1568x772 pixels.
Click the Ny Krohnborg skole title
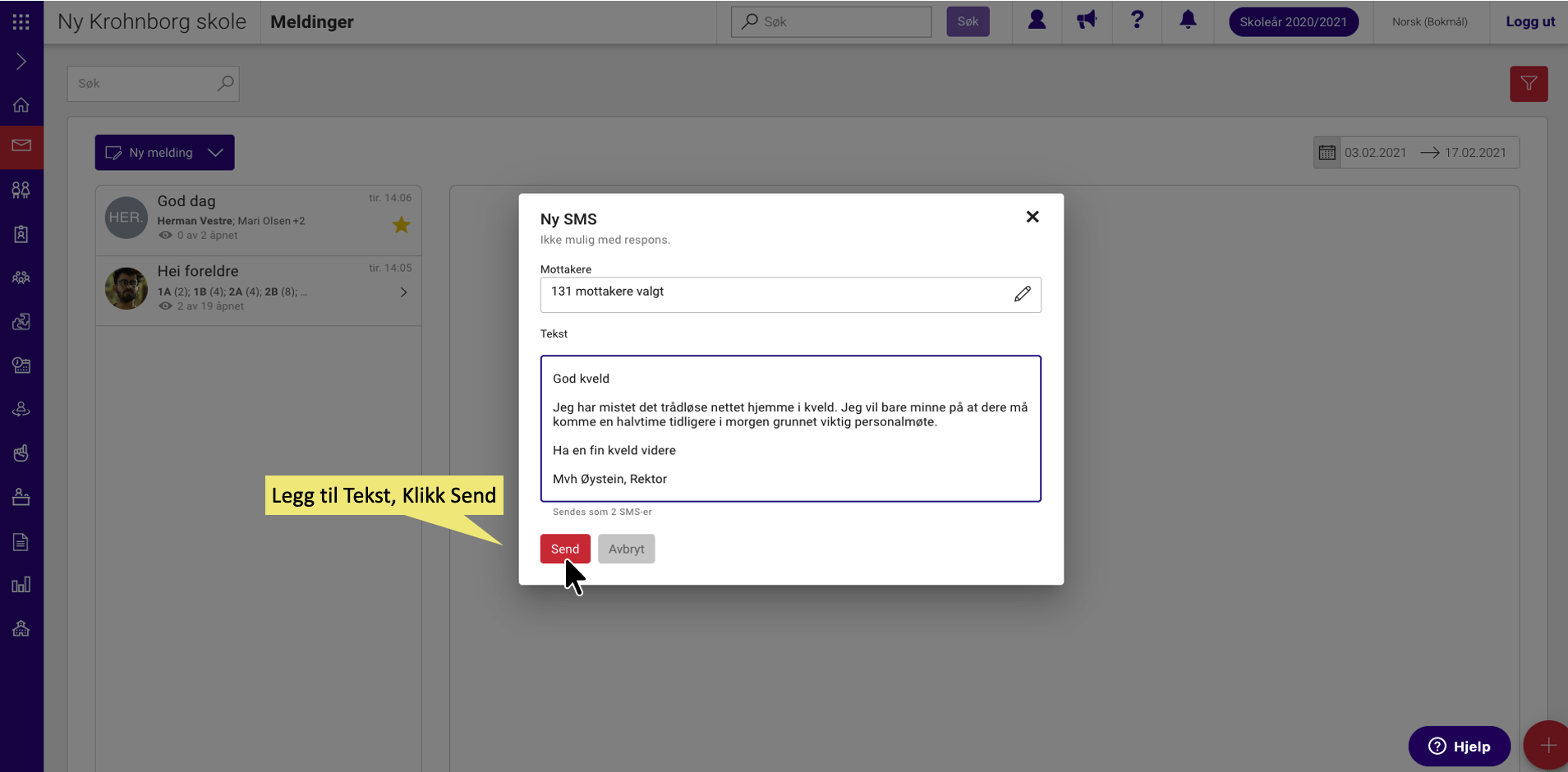152,22
